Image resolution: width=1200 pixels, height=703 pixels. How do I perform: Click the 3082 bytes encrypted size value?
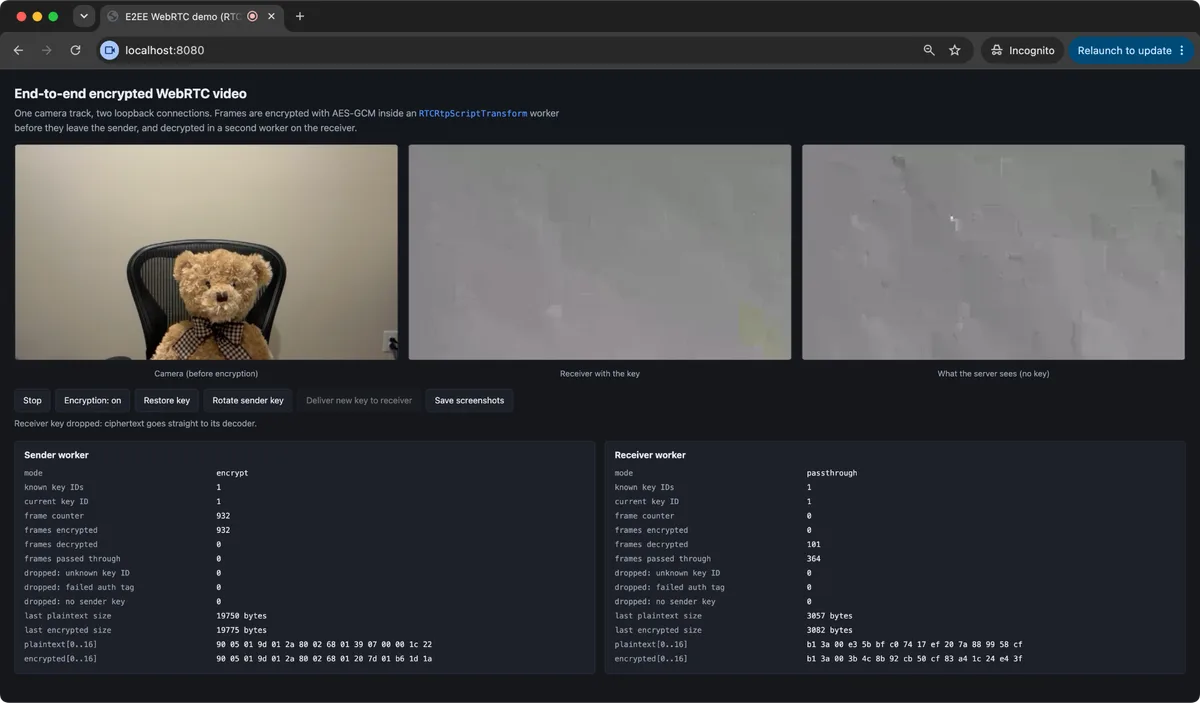tap(829, 630)
